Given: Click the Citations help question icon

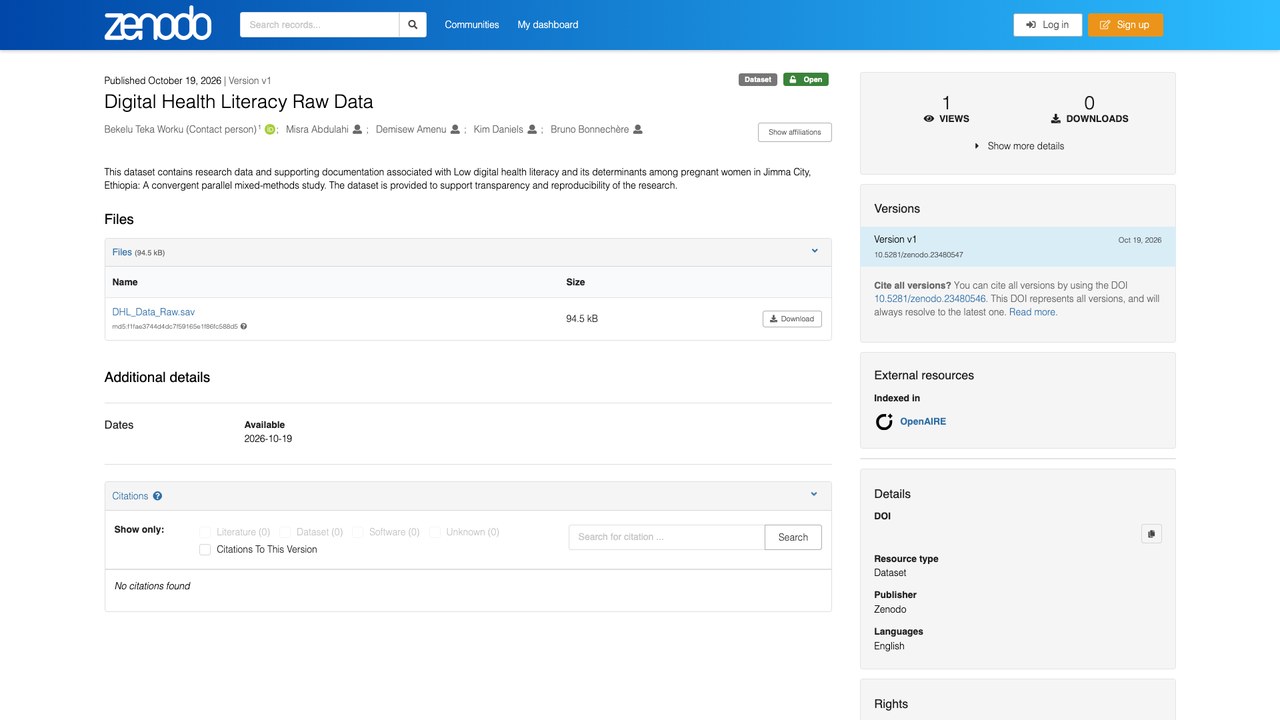Looking at the screenshot, I should pos(158,496).
